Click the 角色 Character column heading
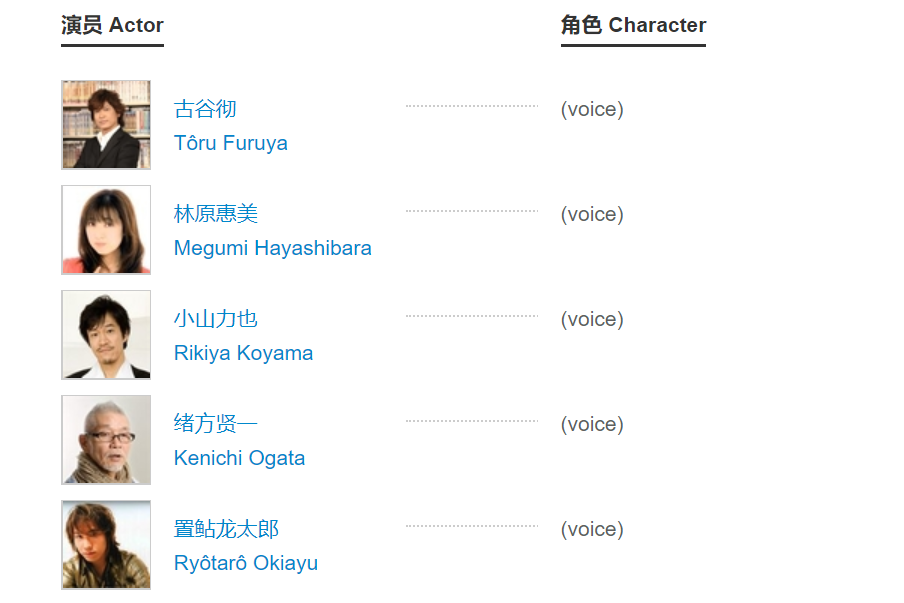Screen dimensions: 904x603 pyautogui.click(x=633, y=26)
